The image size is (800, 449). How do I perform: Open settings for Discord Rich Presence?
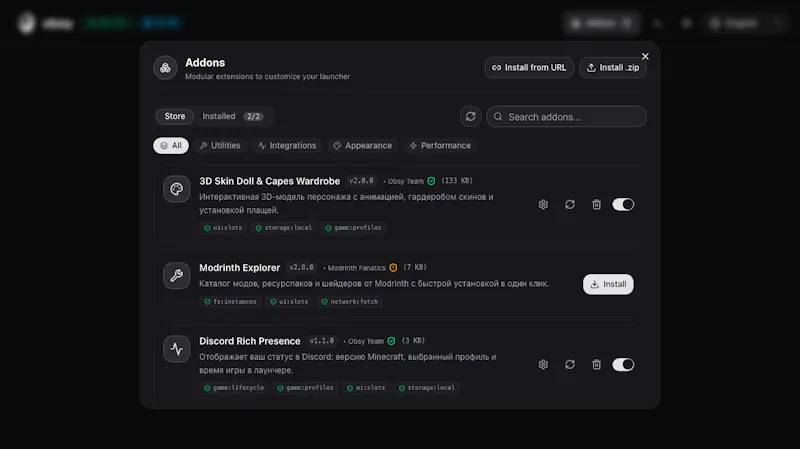(543, 364)
